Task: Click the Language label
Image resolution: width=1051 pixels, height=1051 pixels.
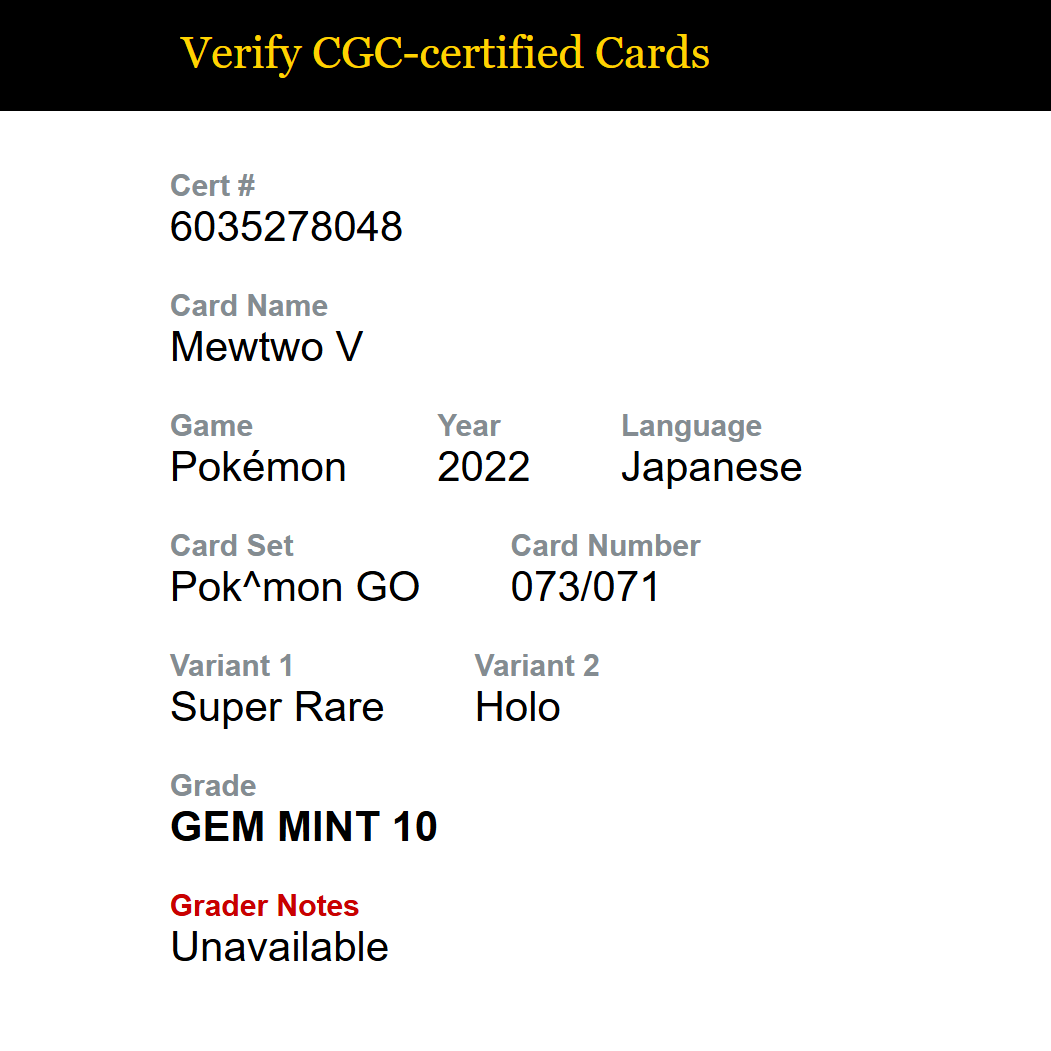Action: (x=691, y=426)
